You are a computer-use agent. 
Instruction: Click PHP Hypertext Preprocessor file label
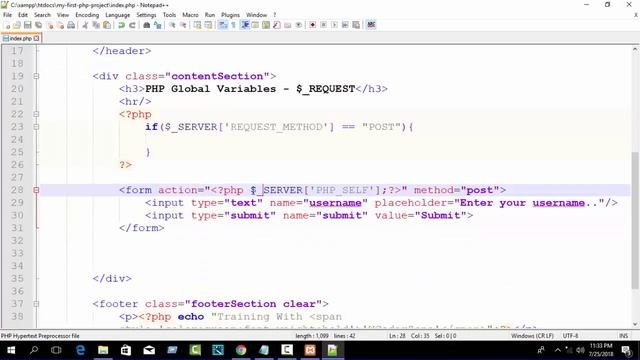pos(40,336)
